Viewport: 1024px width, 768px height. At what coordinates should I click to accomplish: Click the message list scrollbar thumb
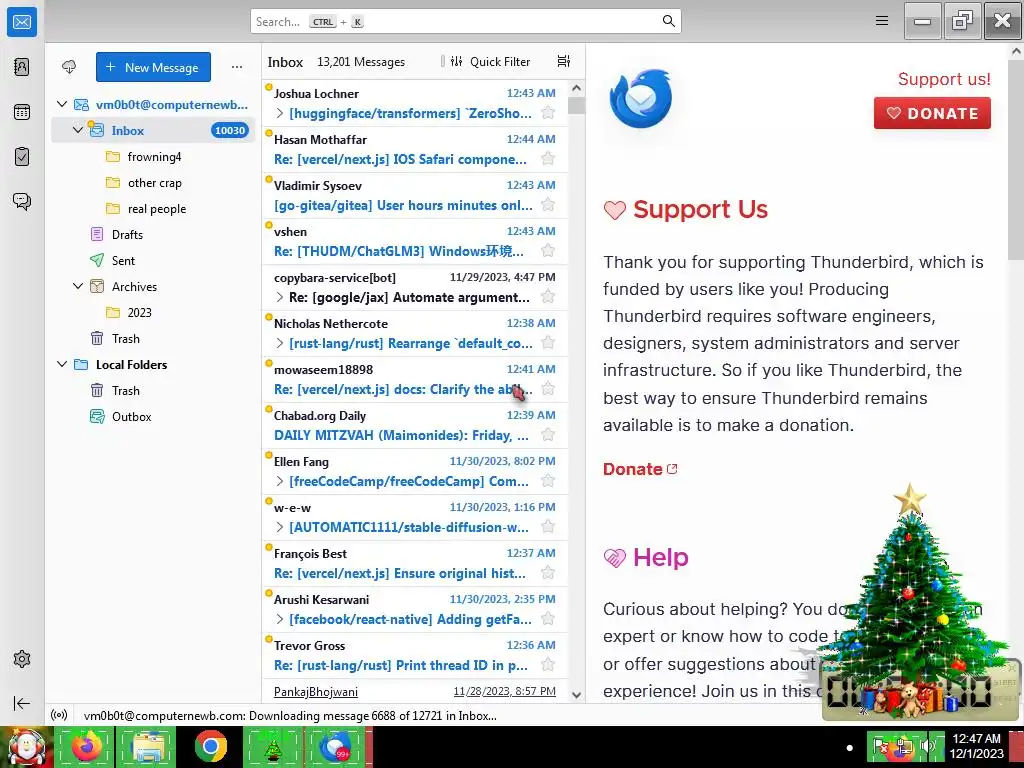point(576,105)
